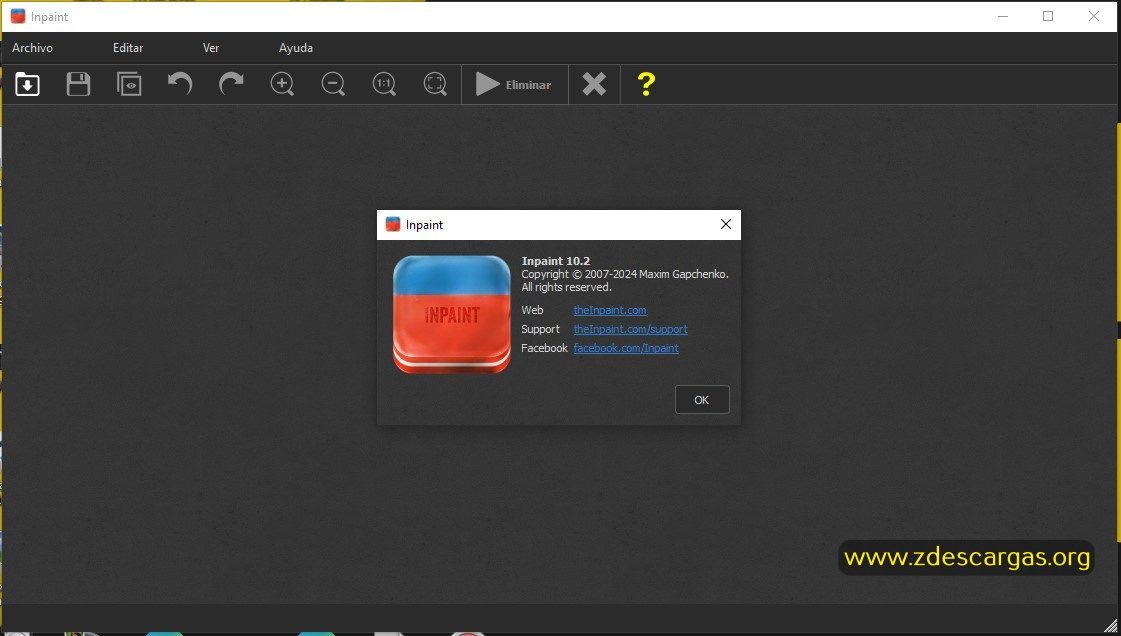Zoom out with the minus magnifier
1121x636 pixels.
[333, 84]
